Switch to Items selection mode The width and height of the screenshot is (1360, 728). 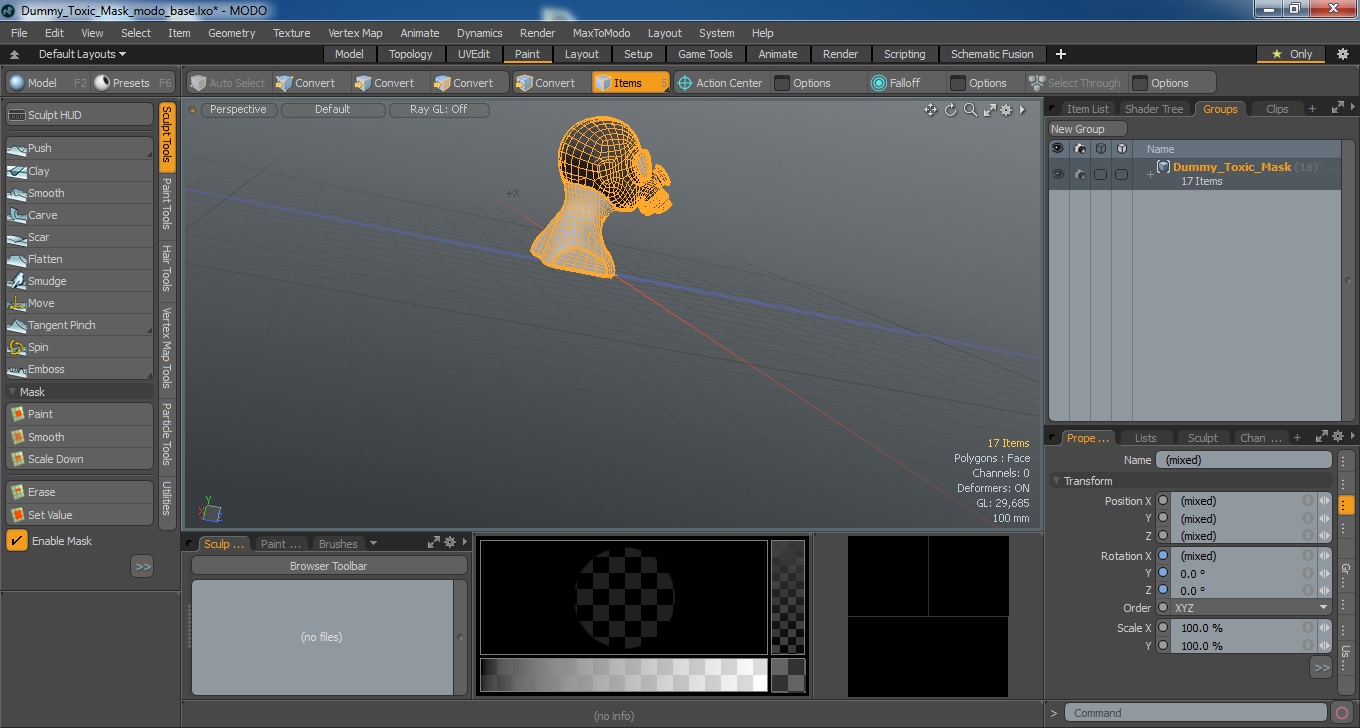click(631, 83)
